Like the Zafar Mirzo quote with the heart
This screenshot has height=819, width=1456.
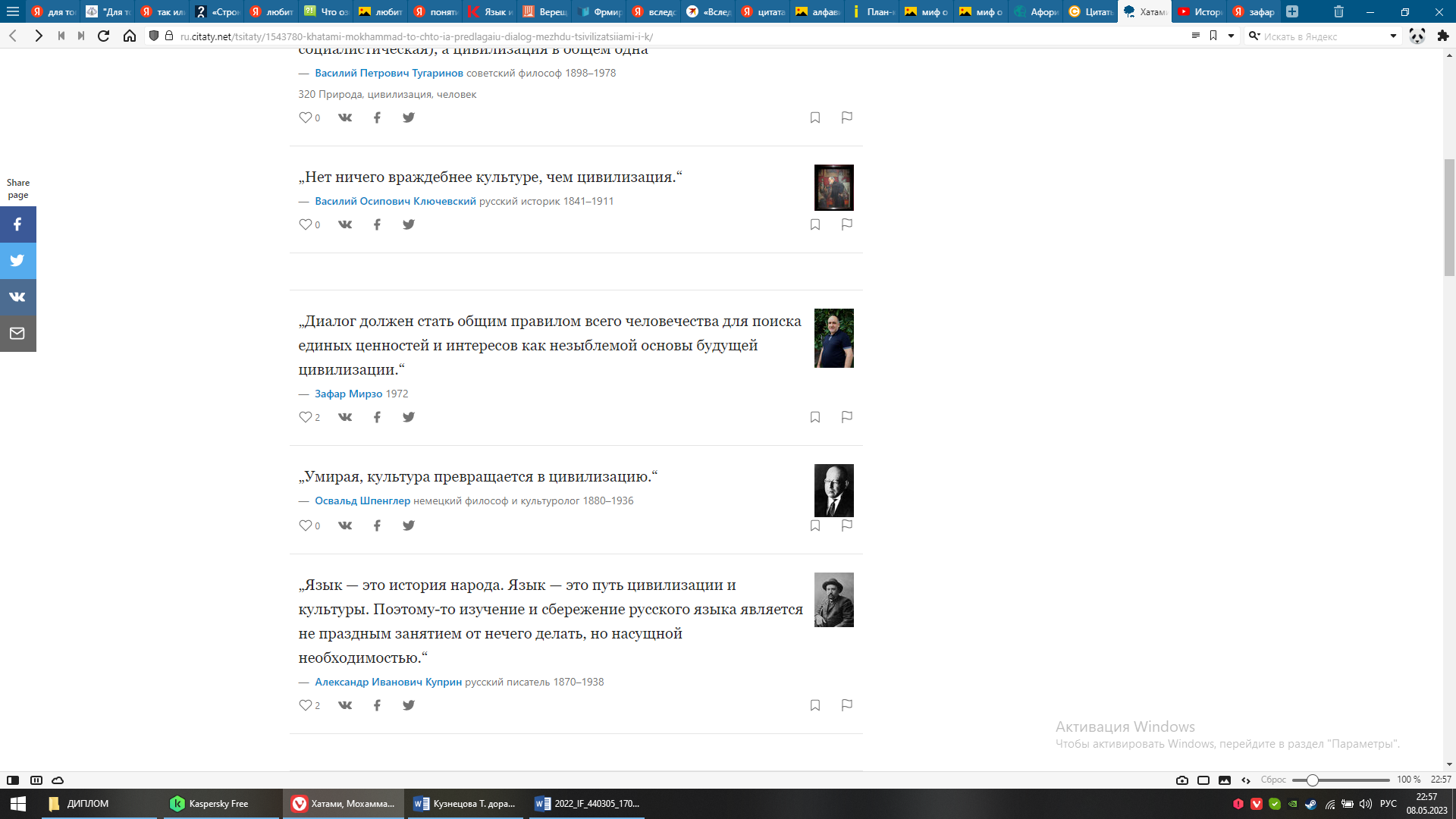pos(305,417)
